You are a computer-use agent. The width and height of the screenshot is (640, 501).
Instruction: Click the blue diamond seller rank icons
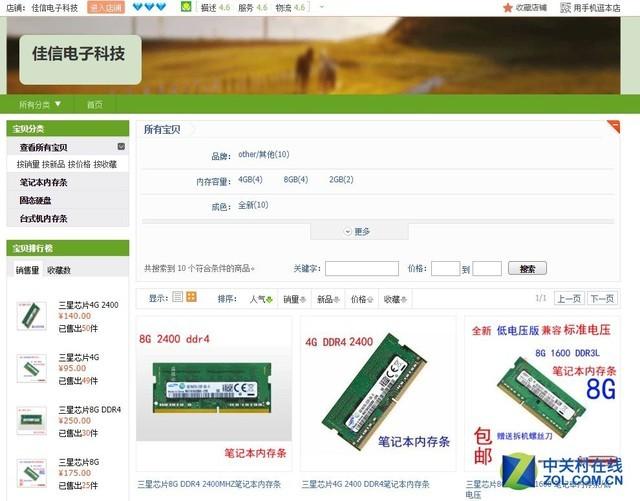(x=150, y=7)
